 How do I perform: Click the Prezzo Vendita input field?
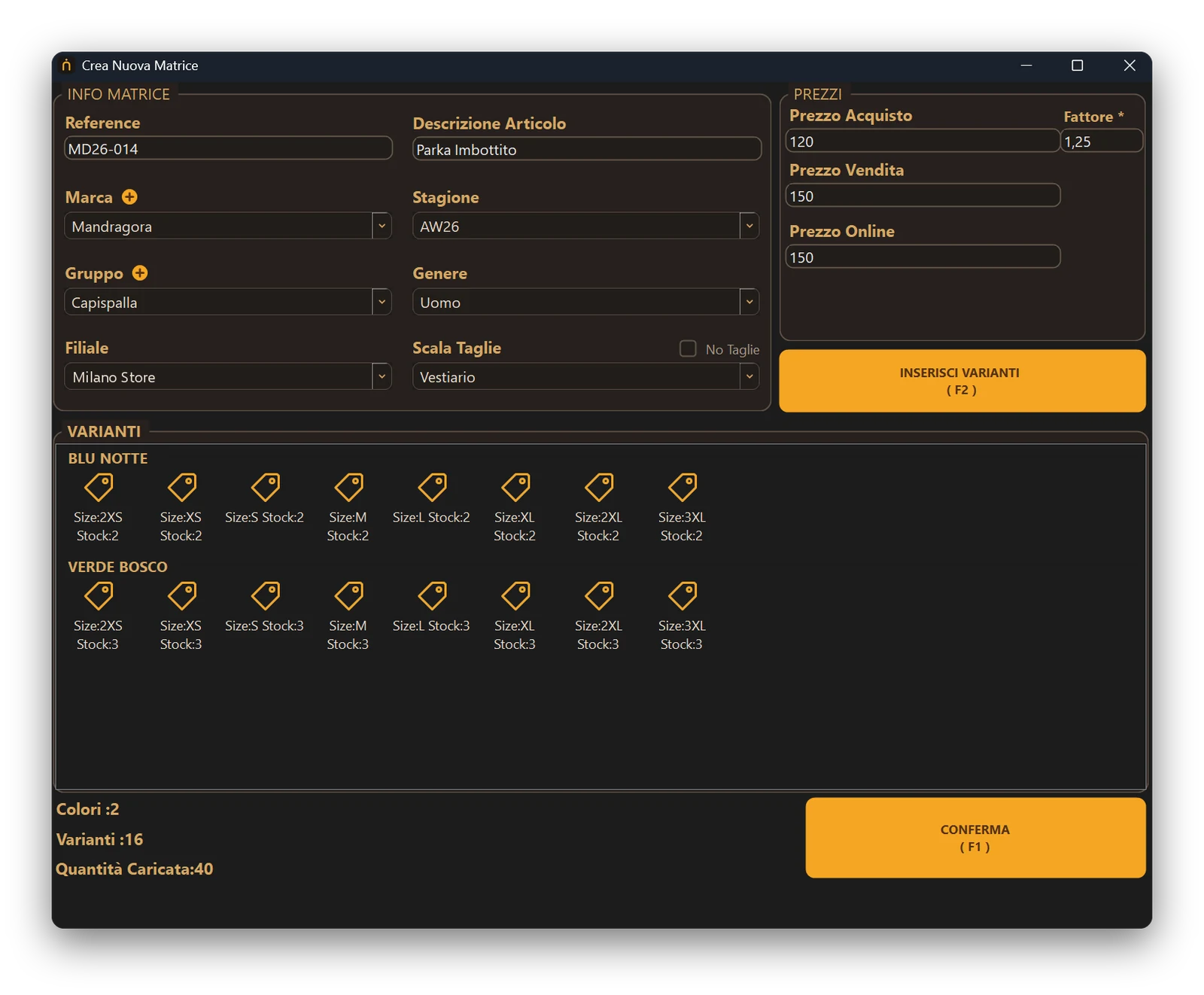pyautogui.click(x=923, y=196)
